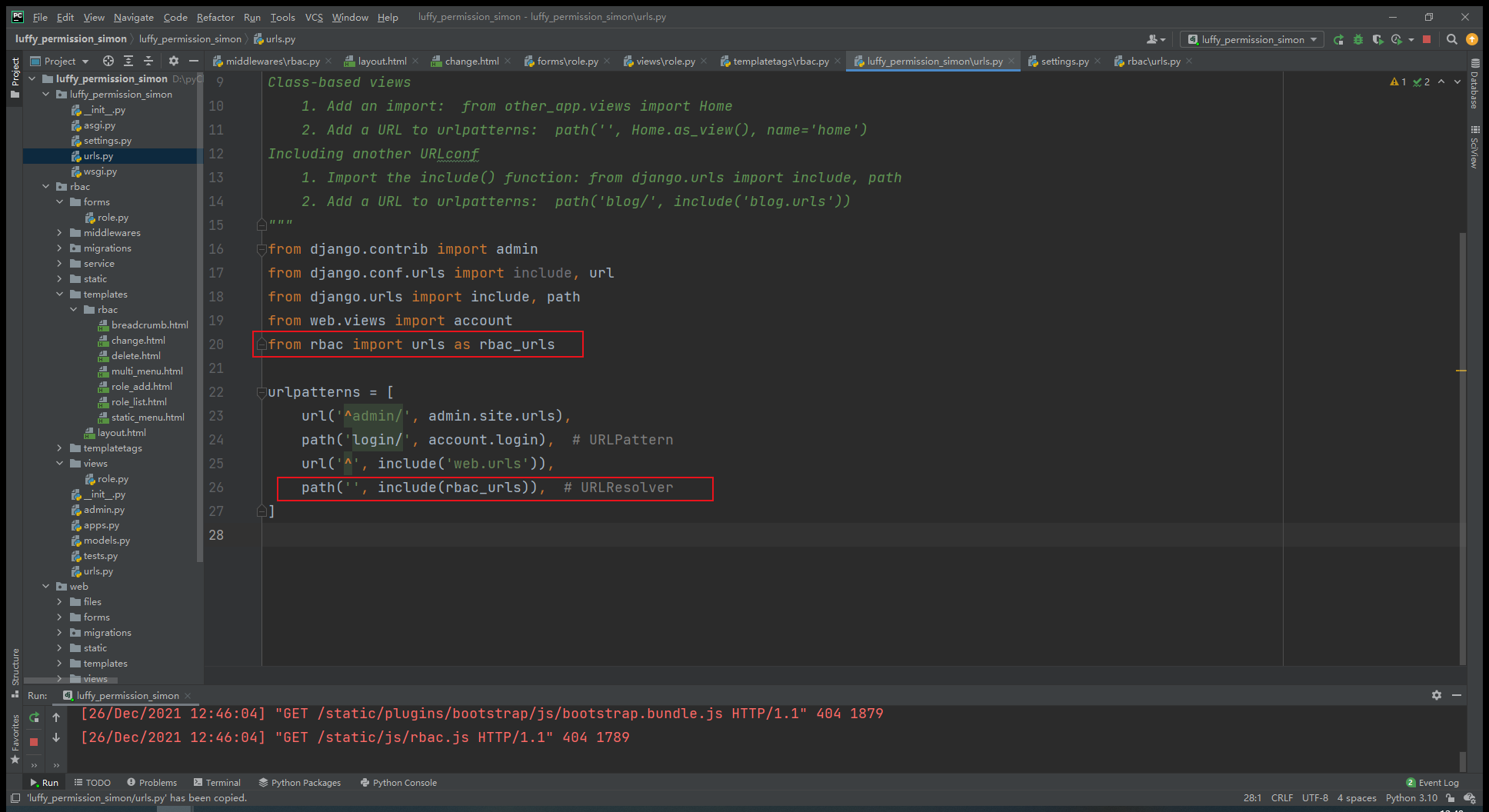Collapse the rbac folder
1489x812 pixels.
(46, 187)
